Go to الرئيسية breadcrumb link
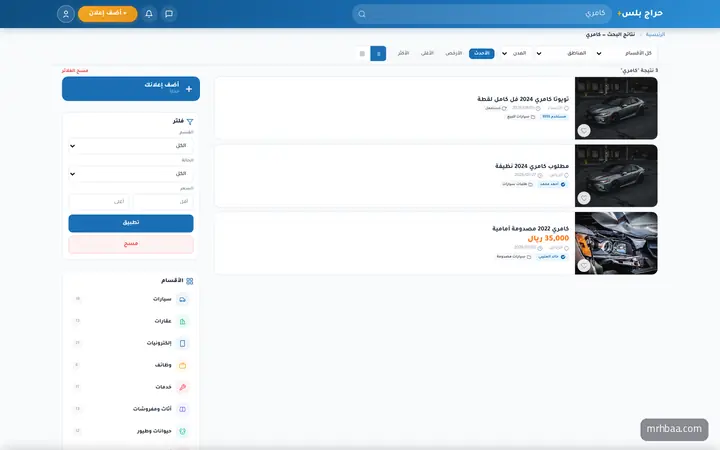The width and height of the screenshot is (720, 450). point(655,34)
